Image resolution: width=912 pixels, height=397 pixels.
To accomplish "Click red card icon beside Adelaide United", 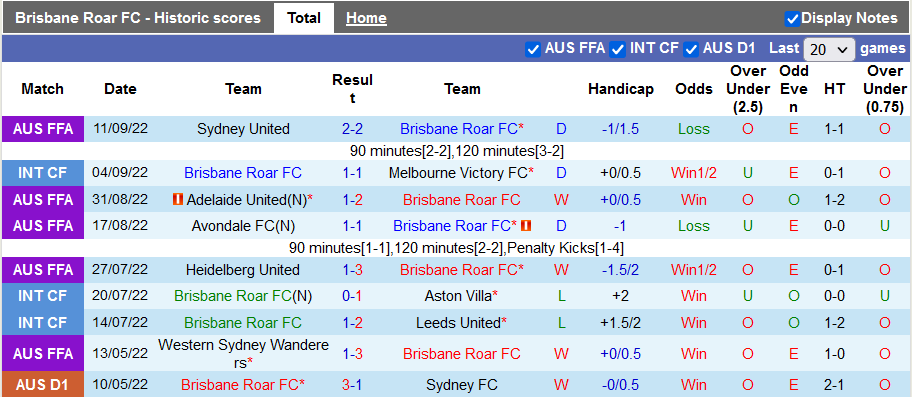I will click(177, 200).
